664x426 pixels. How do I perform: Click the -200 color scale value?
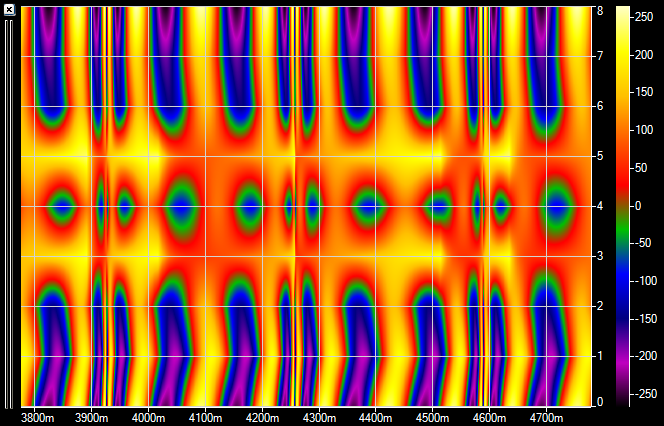(x=646, y=357)
